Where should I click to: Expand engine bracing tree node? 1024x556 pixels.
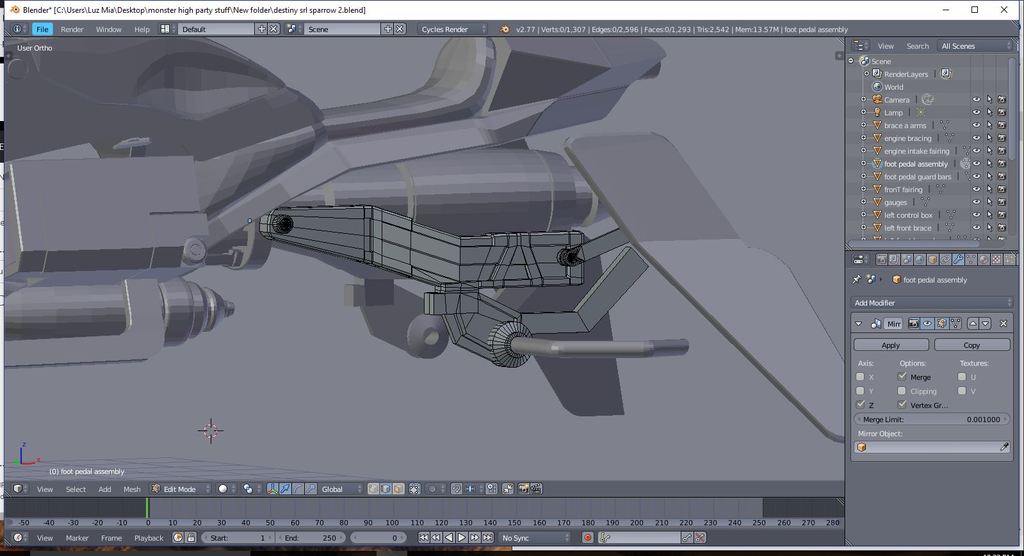point(863,138)
